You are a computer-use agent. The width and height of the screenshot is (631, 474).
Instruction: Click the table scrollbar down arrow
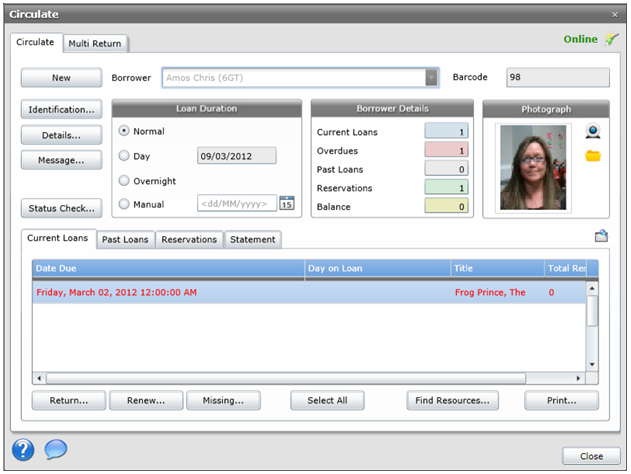point(591,365)
